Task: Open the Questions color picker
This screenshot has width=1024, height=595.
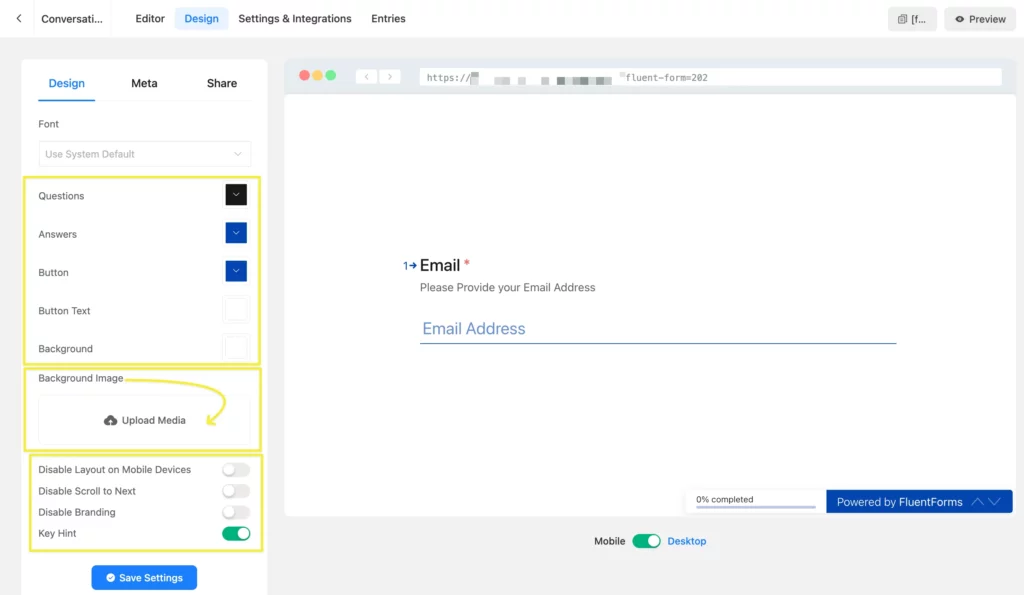Action: coord(236,195)
